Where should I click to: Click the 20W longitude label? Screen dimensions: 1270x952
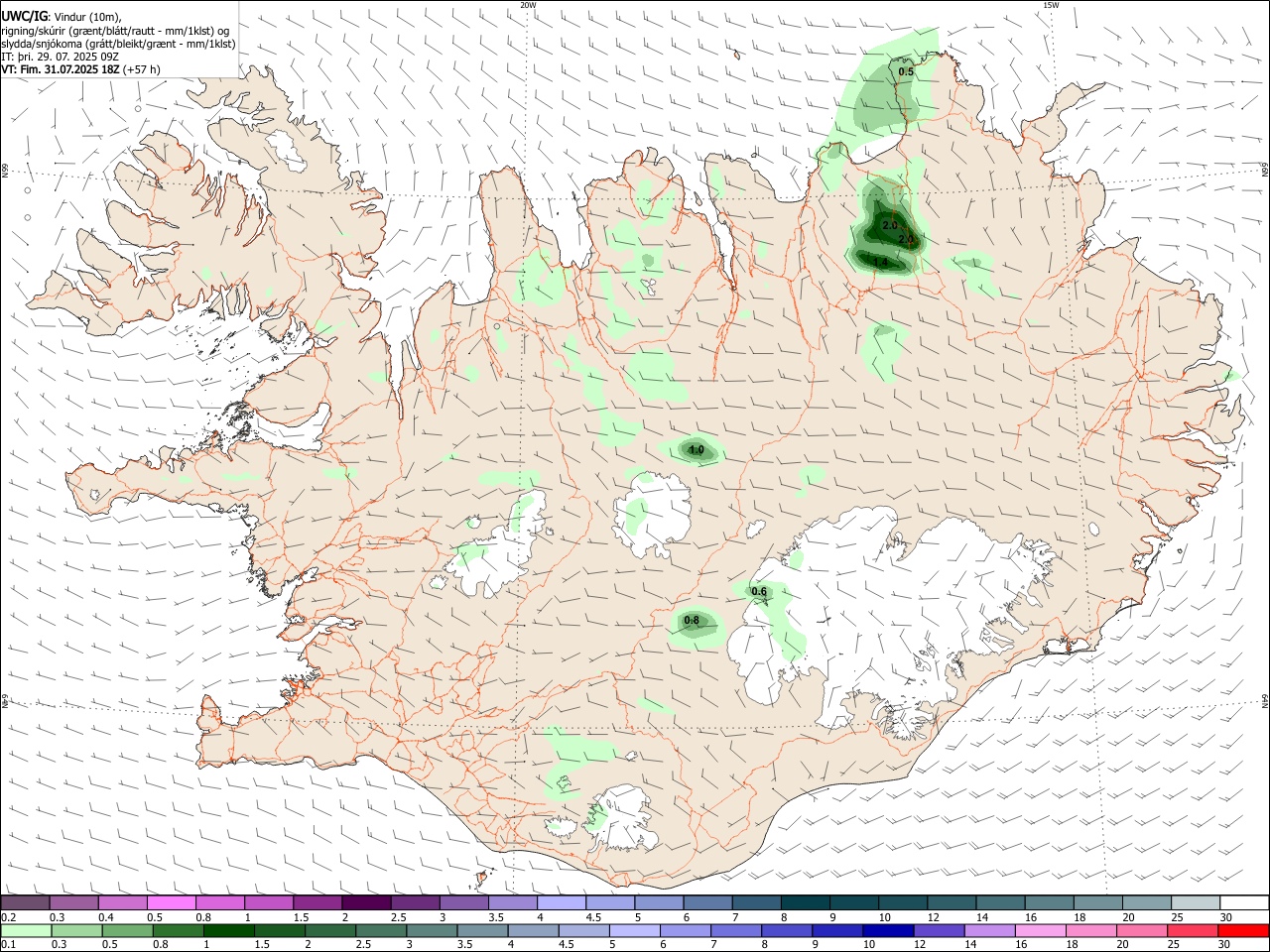pos(528,5)
